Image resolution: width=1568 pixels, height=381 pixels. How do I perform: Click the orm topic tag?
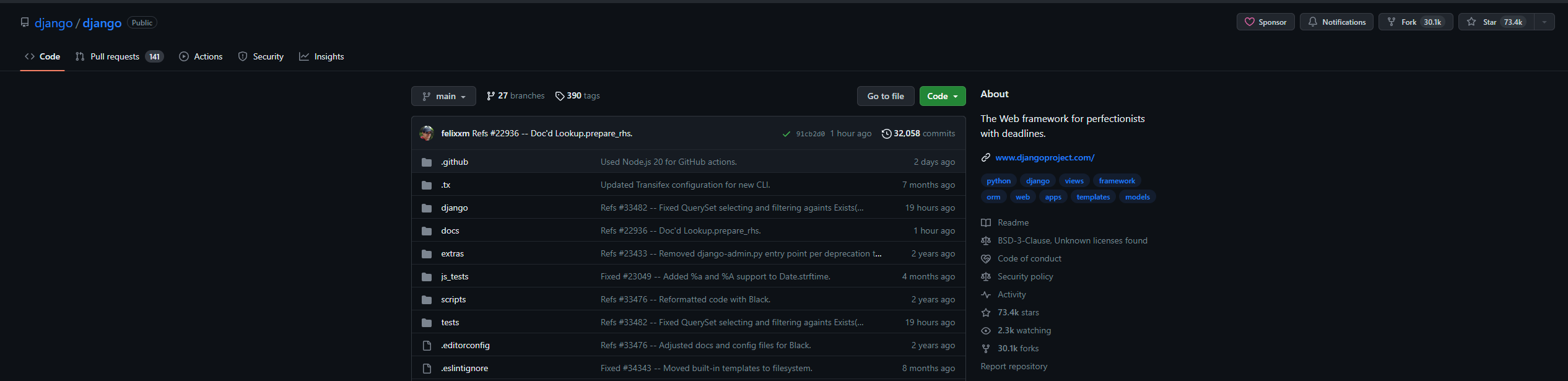pos(993,197)
